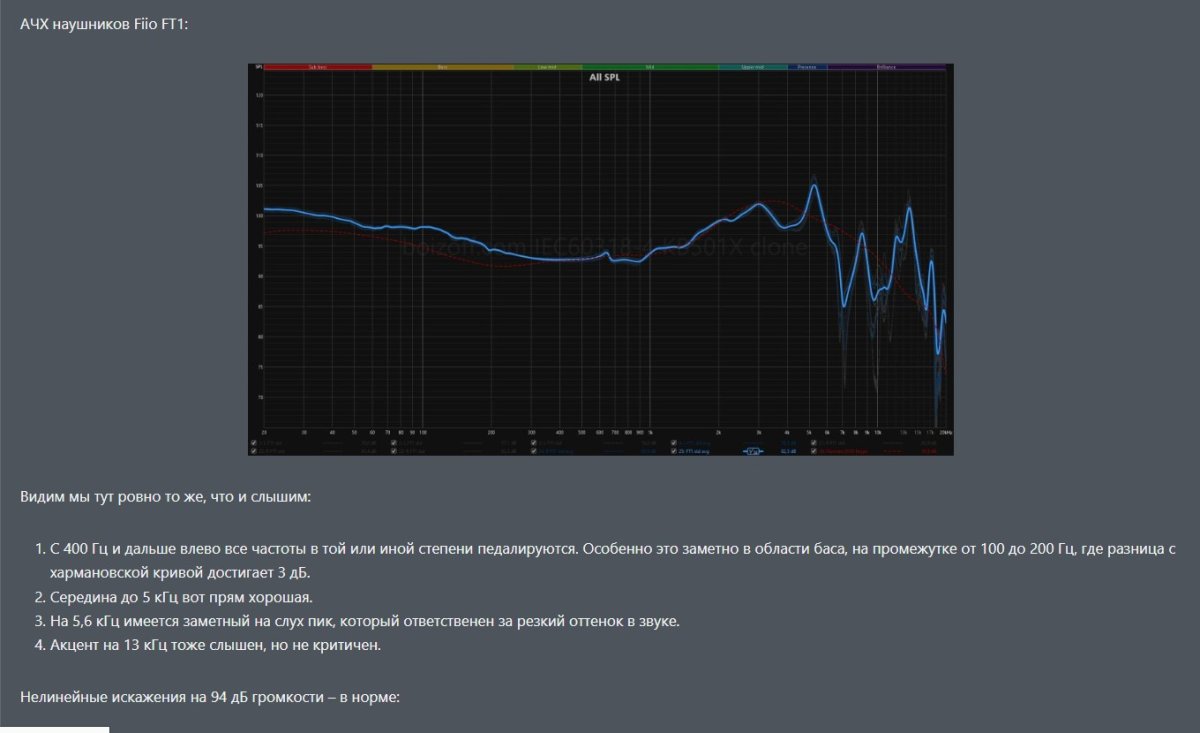Click the 20kHz label on frequency axis
Viewport: 1200px width, 733px height.
[x=945, y=433]
